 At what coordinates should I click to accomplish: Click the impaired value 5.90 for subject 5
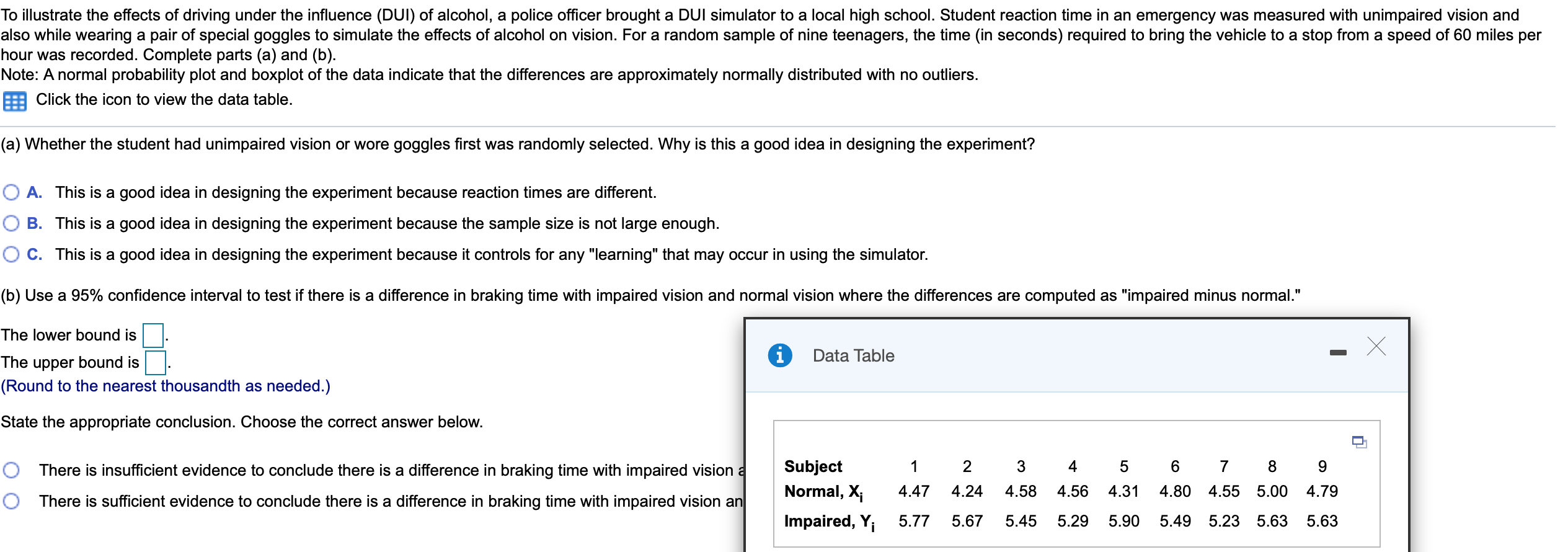click(x=1123, y=522)
